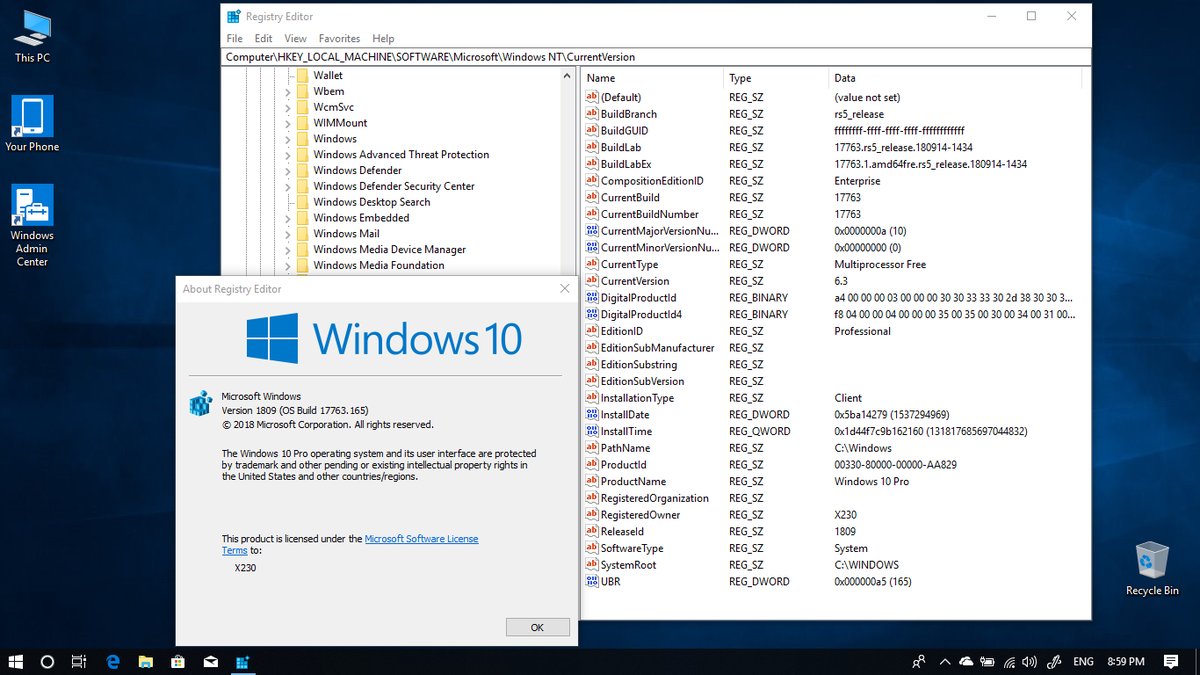
Task: Expand the WcmSvc key
Action: click(x=288, y=107)
